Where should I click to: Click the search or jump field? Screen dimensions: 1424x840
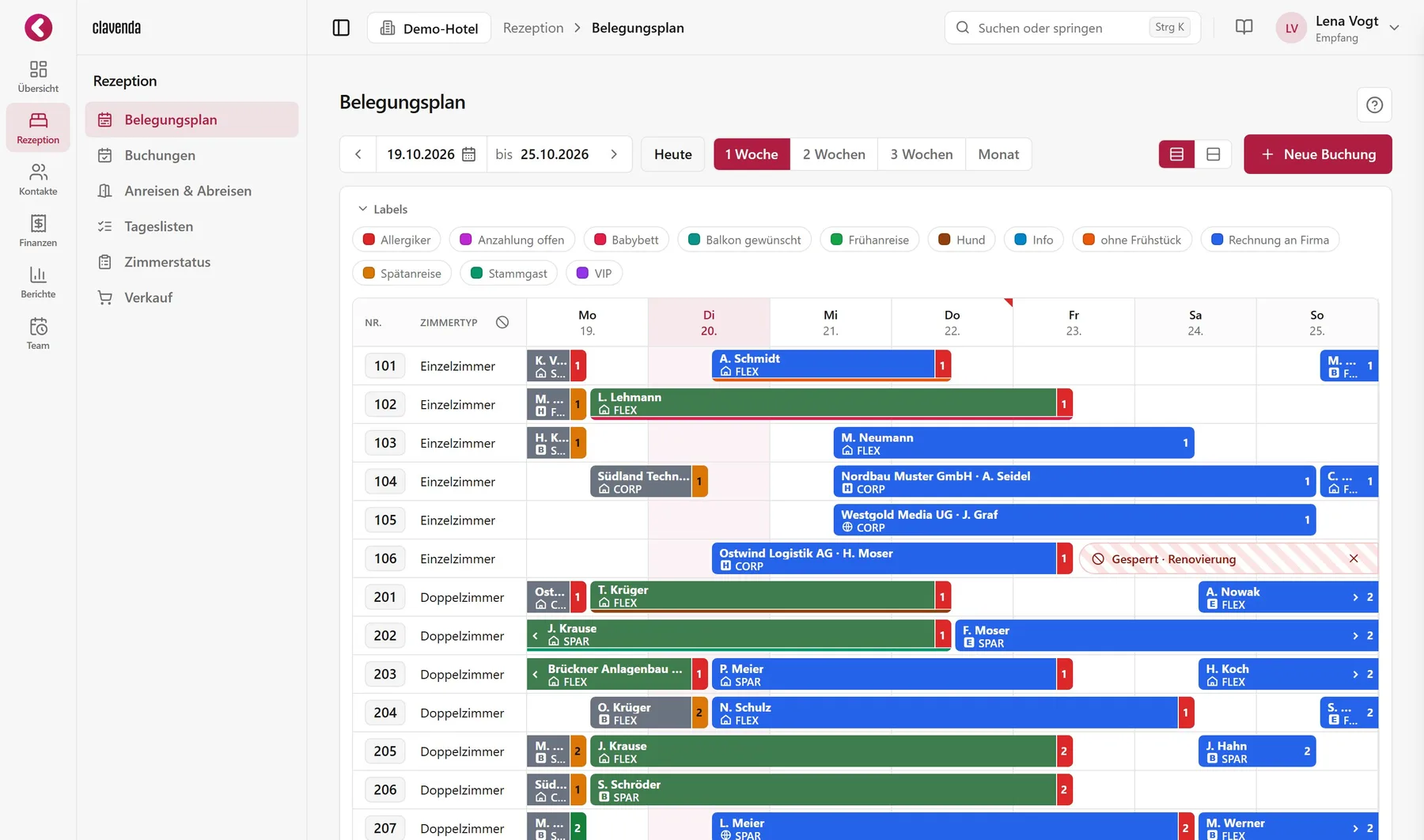pyautogui.click(x=1072, y=28)
